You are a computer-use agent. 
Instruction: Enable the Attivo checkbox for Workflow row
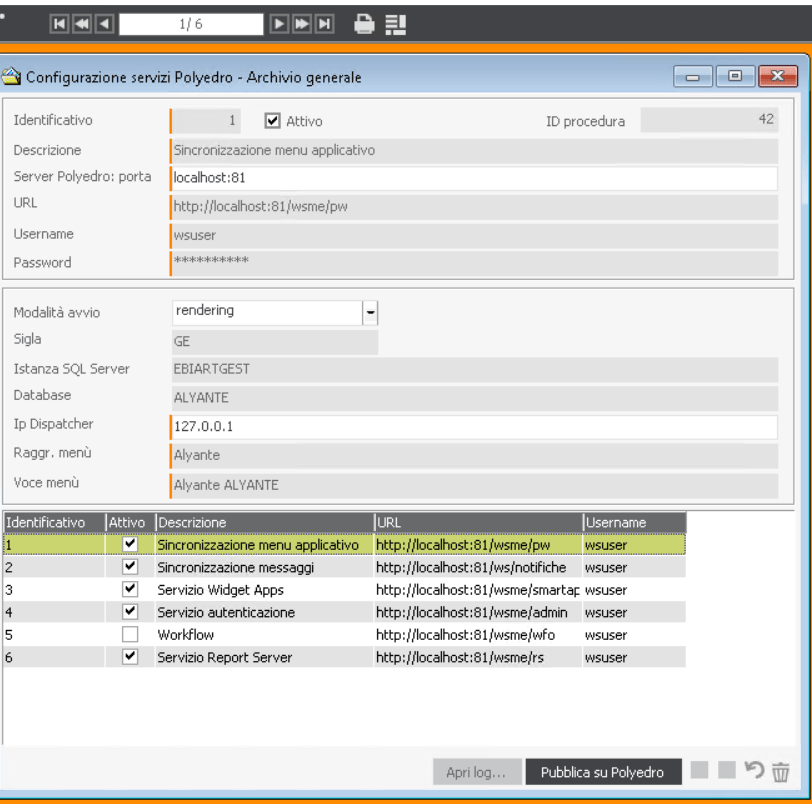click(129, 635)
